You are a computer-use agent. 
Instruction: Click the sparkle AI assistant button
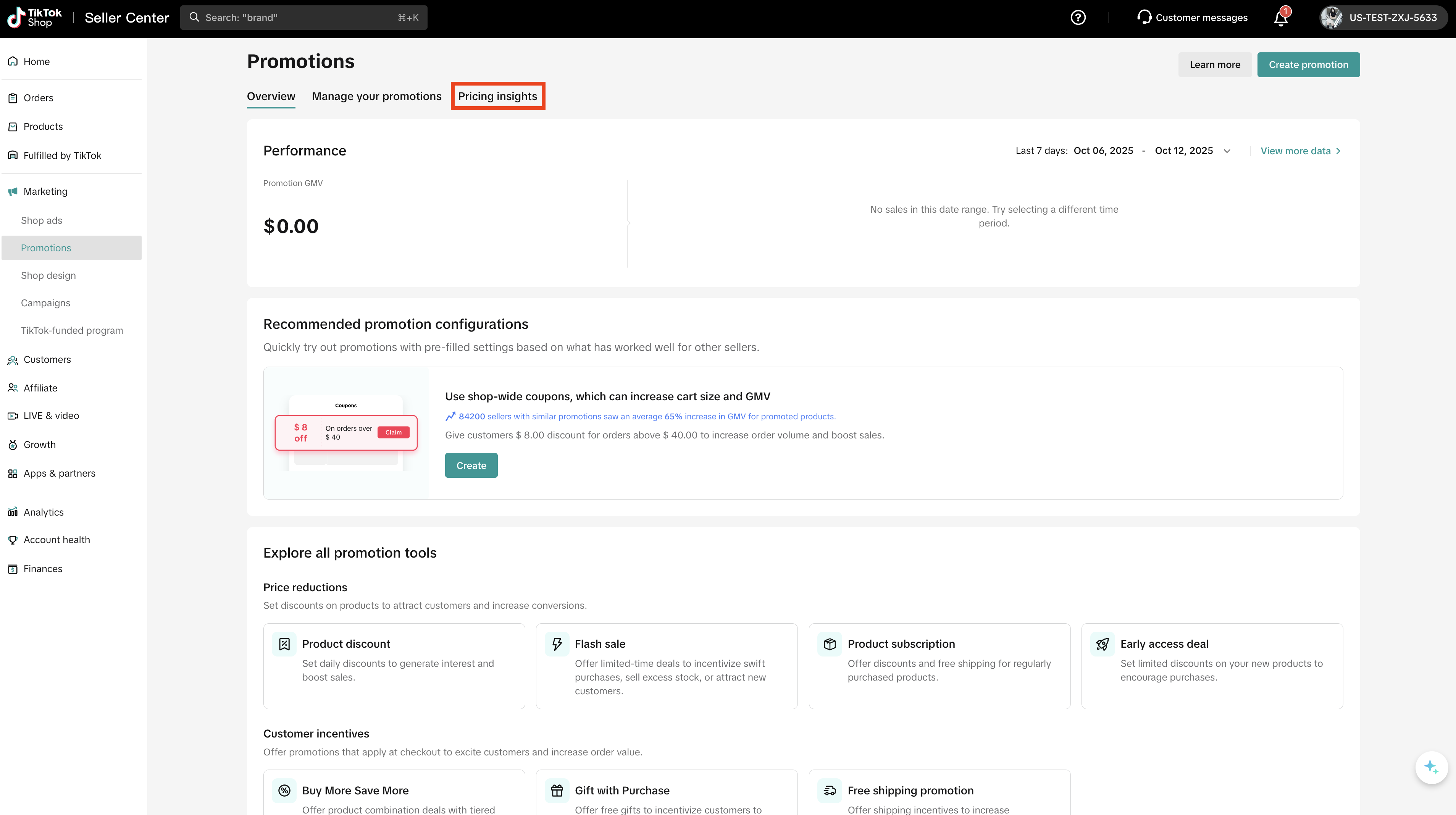(x=1431, y=768)
